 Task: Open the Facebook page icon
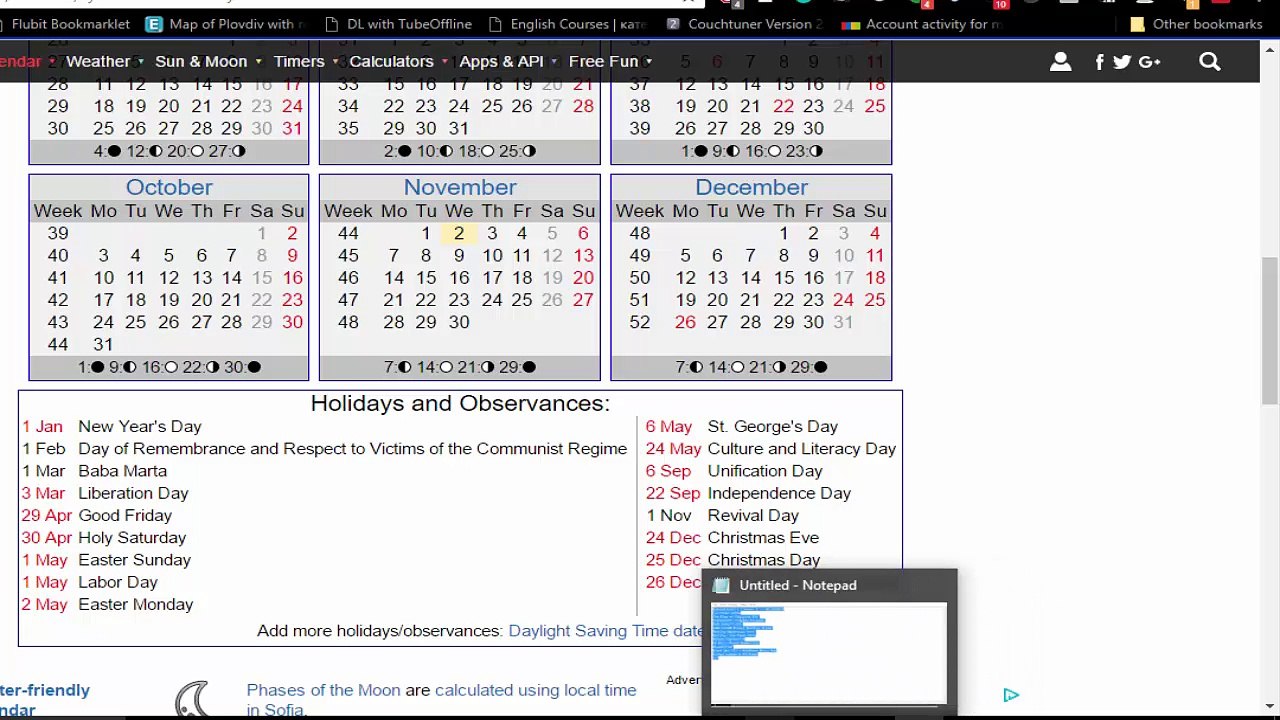(x=1099, y=62)
